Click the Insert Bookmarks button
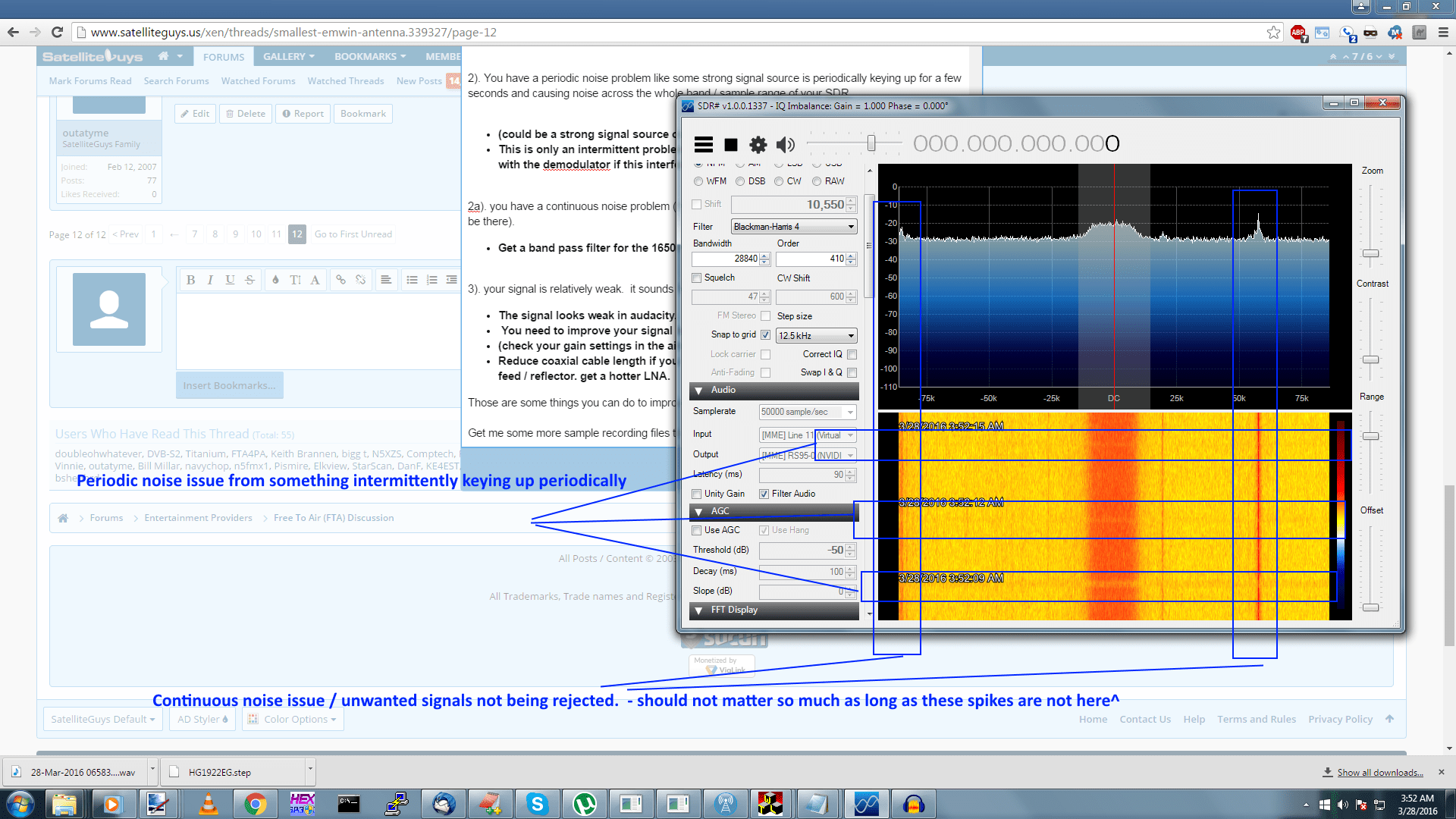The height and width of the screenshot is (819, 1456). [x=230, y=385]
